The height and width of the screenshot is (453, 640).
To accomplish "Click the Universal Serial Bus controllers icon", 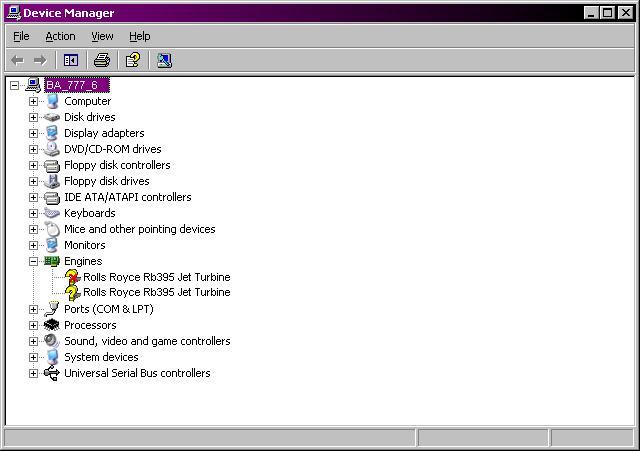I will (x=52, y=373).
